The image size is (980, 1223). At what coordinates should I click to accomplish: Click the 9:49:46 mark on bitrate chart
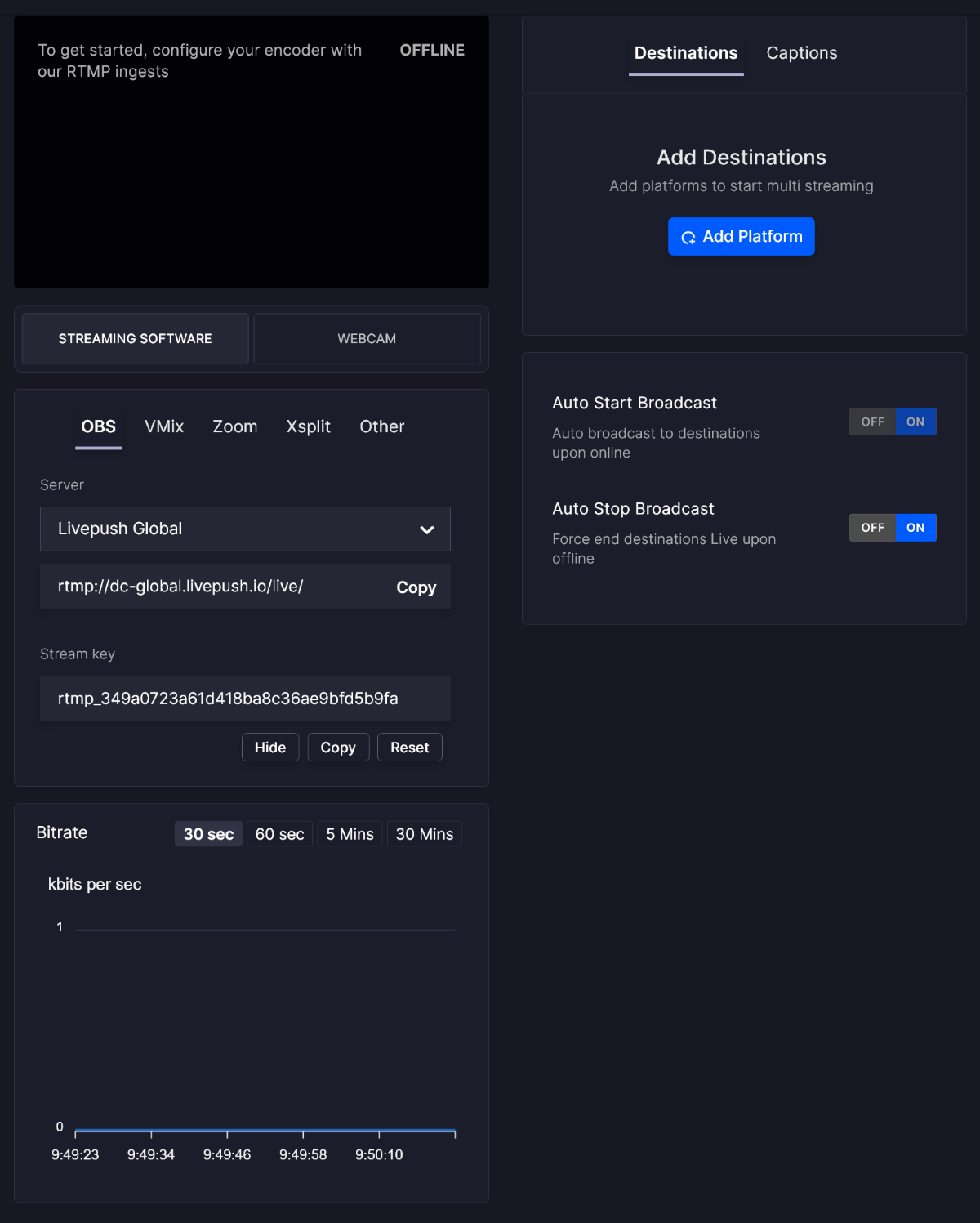(227, 1154)
